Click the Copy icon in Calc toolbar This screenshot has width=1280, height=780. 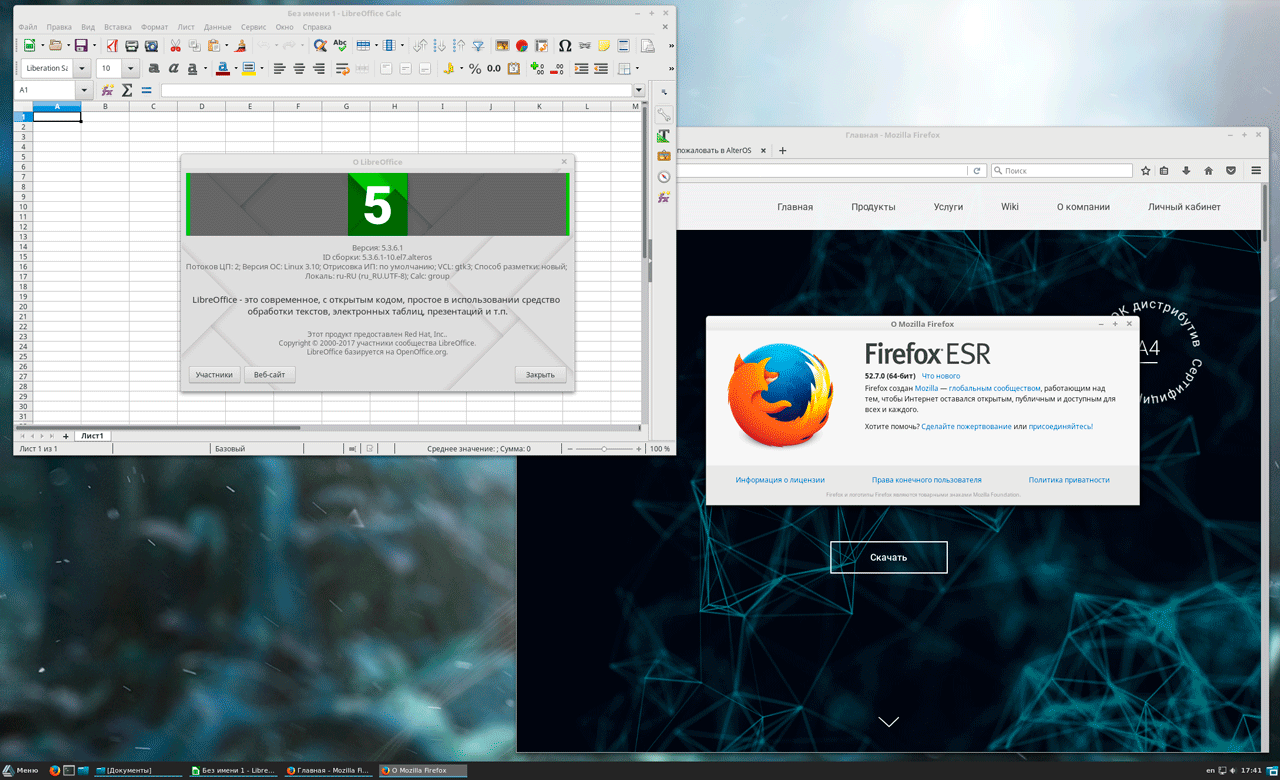coord(194,45)
